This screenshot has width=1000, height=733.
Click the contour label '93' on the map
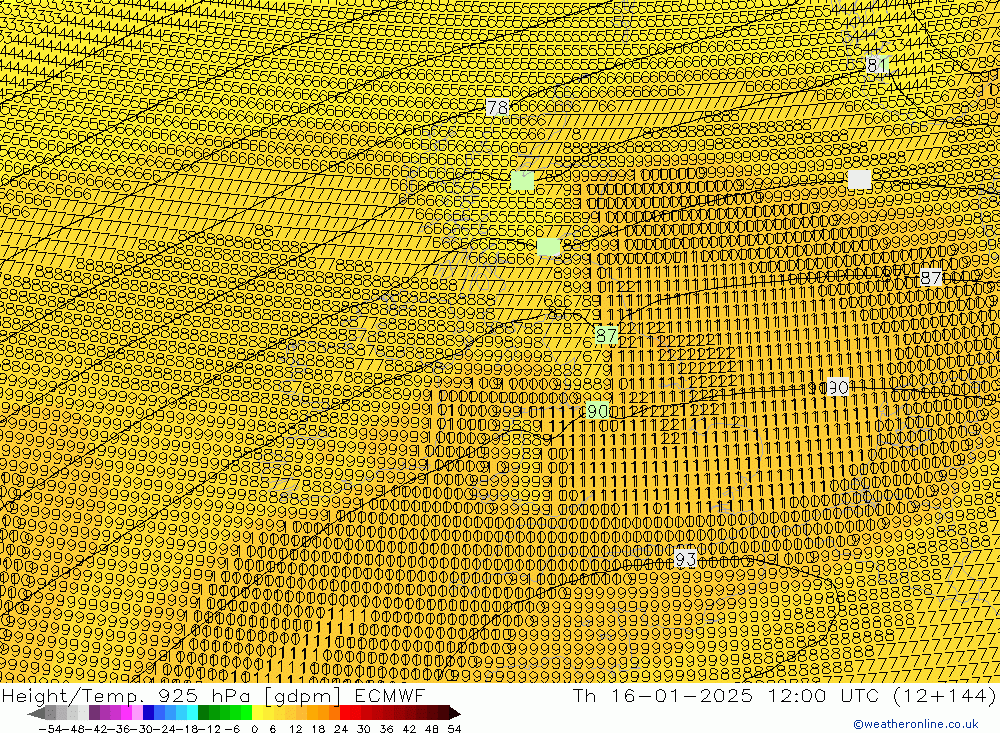685,559
